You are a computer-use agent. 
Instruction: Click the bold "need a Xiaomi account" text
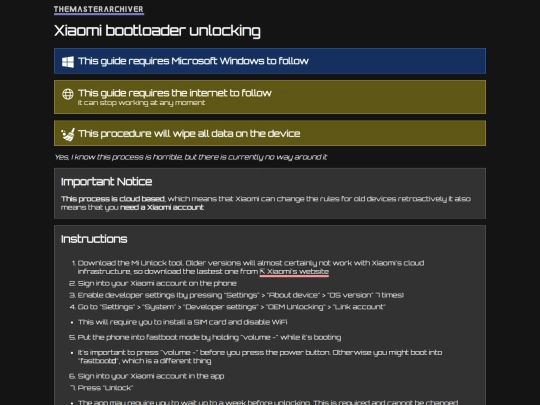(162, 207)
